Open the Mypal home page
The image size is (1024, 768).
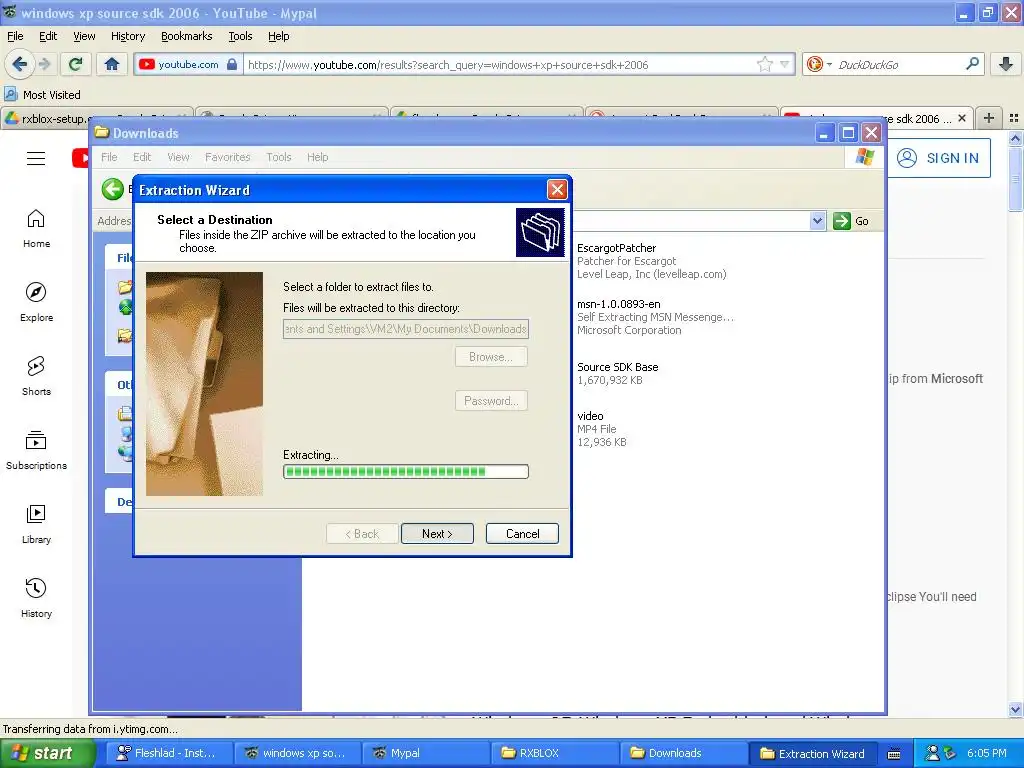click(x=112, y=64)
